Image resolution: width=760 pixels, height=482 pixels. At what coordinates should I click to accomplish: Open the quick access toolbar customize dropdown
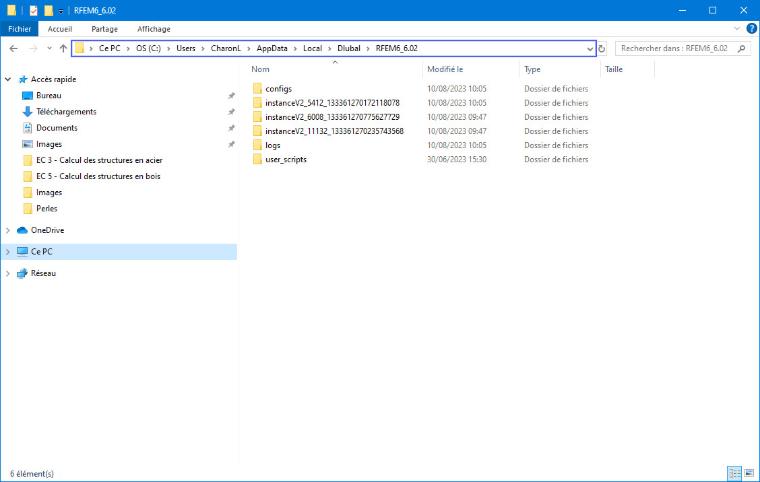coord(61,11)
